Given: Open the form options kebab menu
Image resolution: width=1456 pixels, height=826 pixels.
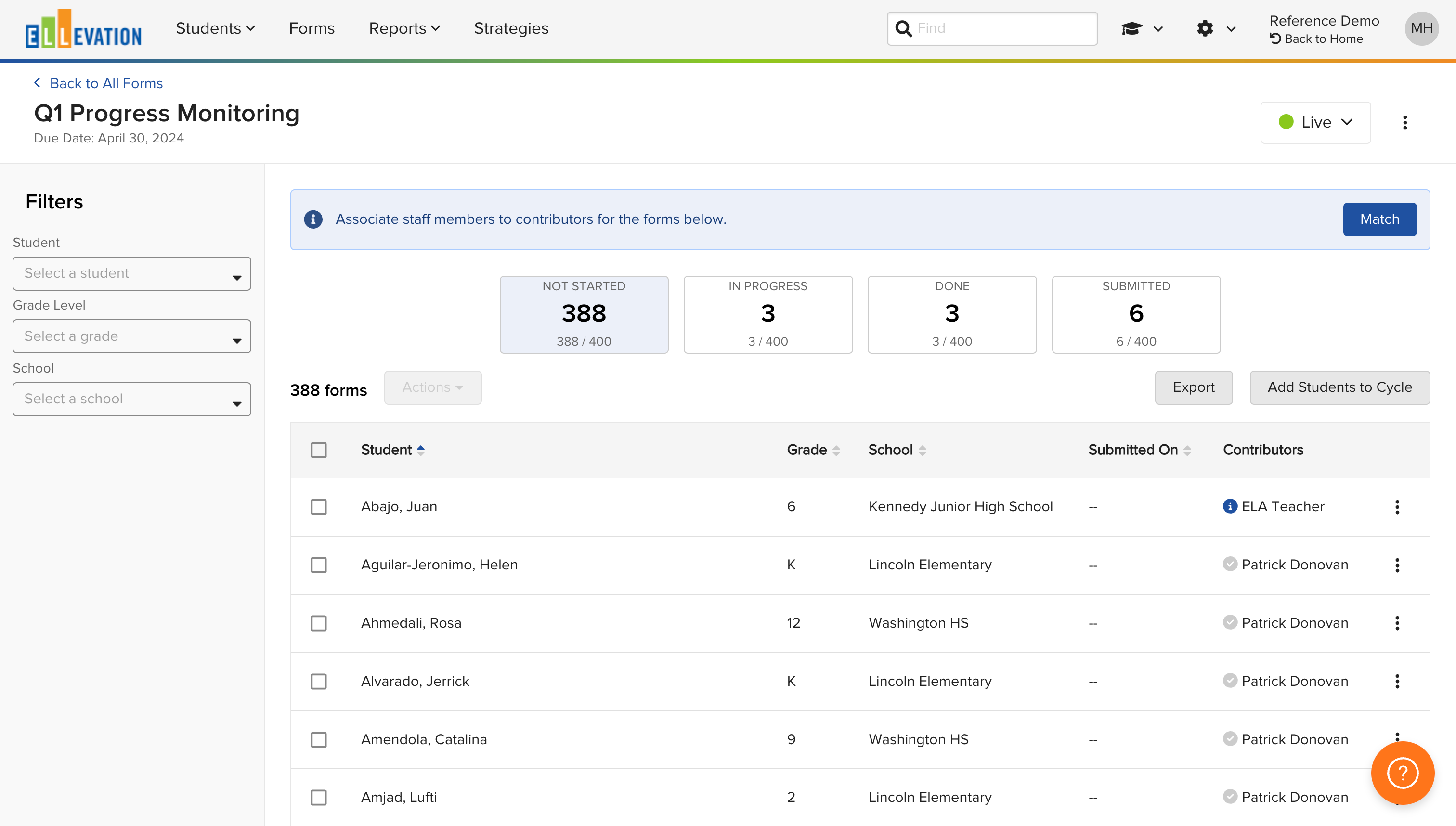Looking at the screenshot, I should tap(1405, 123).
